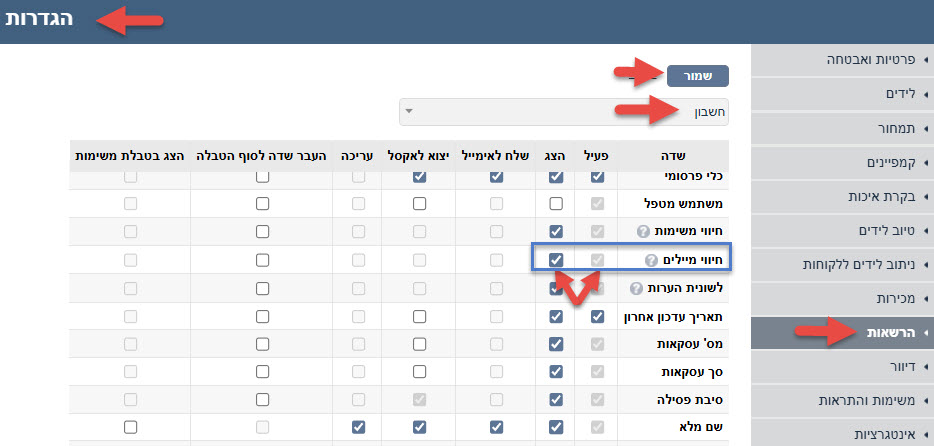Open the קמפיינים settings menu item
The image size is (934, 446).
(x=842, y=161)
